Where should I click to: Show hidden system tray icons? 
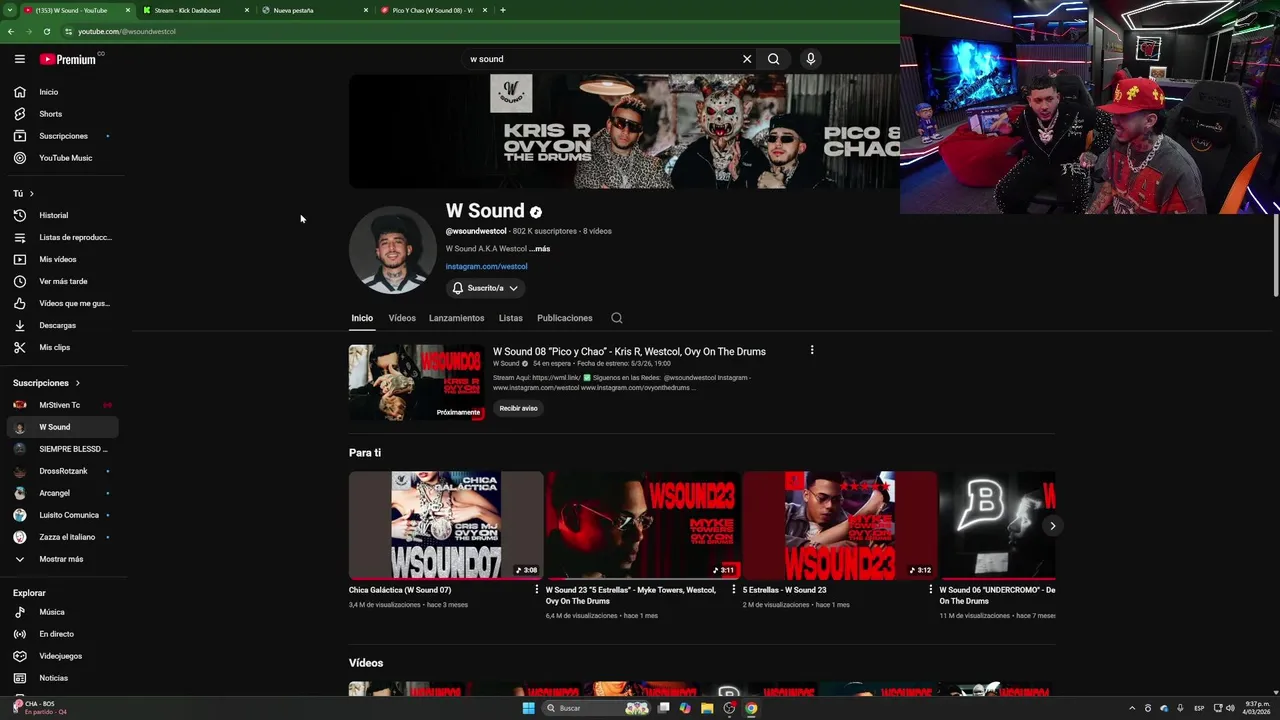1132,708
